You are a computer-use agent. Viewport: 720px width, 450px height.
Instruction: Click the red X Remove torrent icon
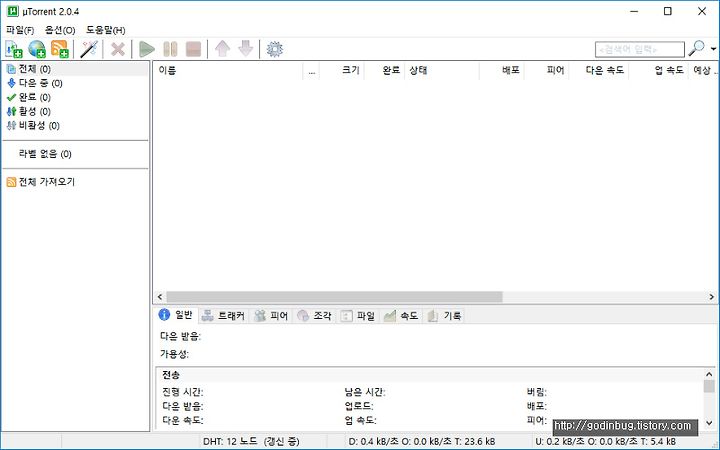click(118, 49)
